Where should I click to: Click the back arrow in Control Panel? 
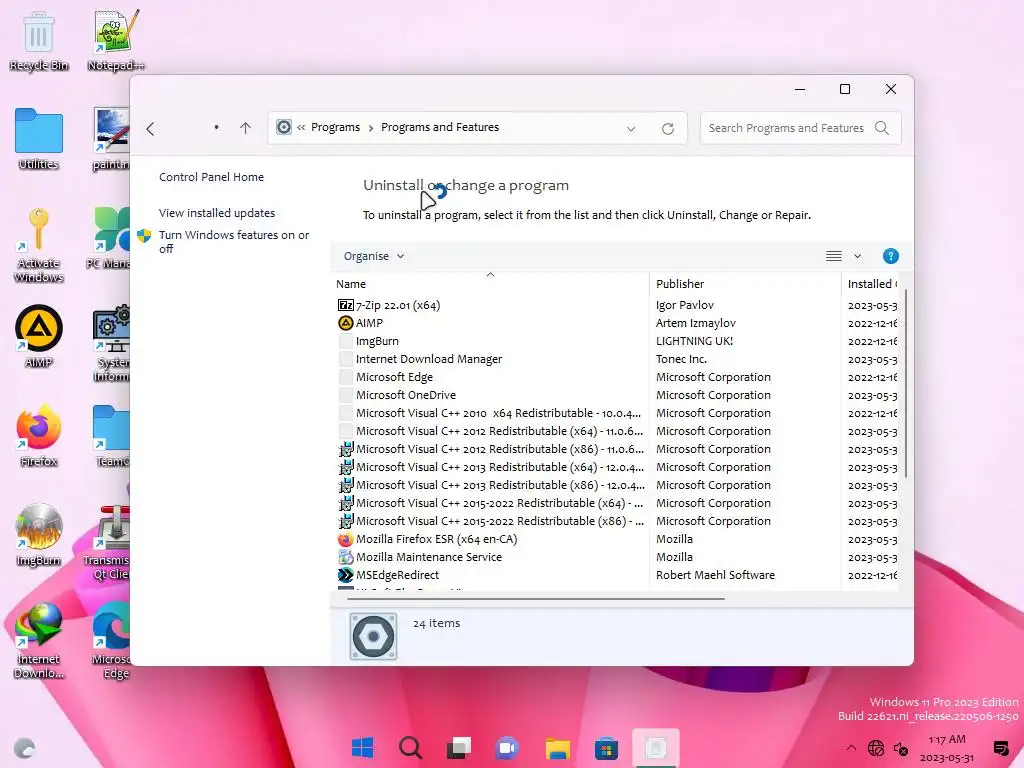[x=151, y=129]
